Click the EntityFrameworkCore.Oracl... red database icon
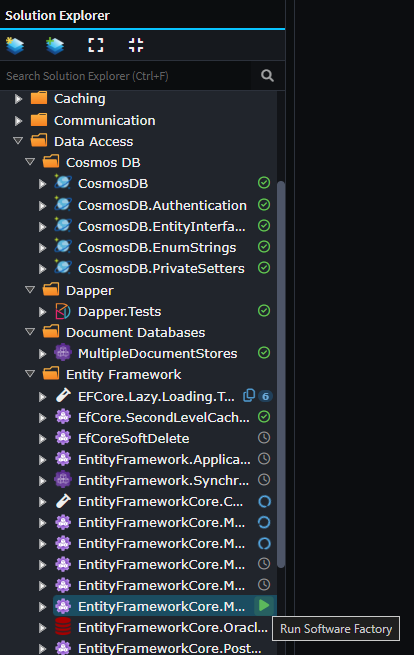The width and height of the screenshot is (414, 655). coord(63,627)
